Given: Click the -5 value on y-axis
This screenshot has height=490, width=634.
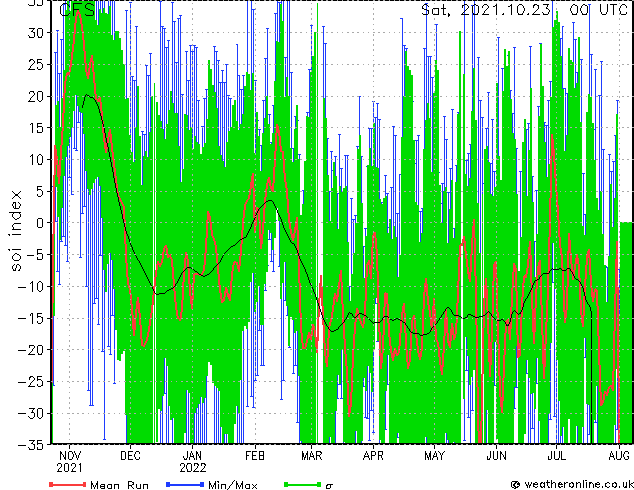Looking at the screenshot, I should (x=36, y=255).
